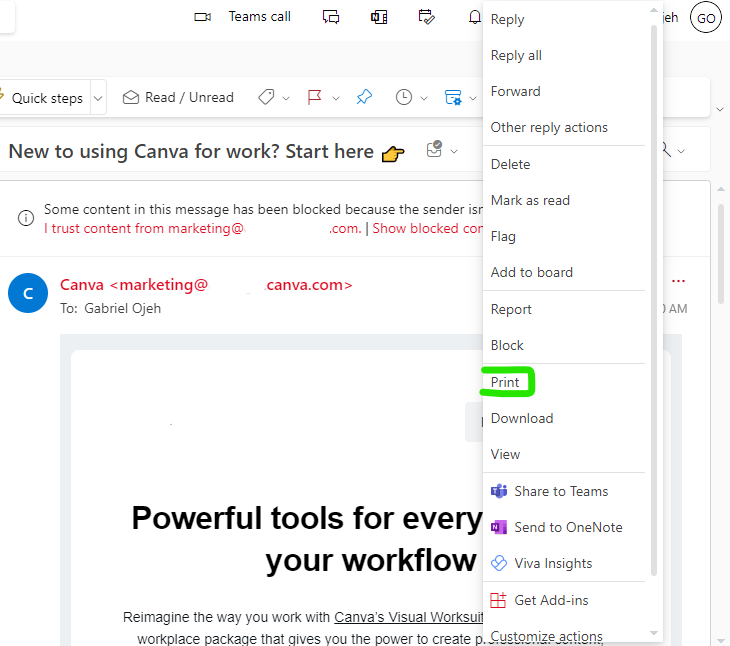730x646 pixels.
Task: Expand the categorize tag dropdown chevron
Action: point(286,98)
